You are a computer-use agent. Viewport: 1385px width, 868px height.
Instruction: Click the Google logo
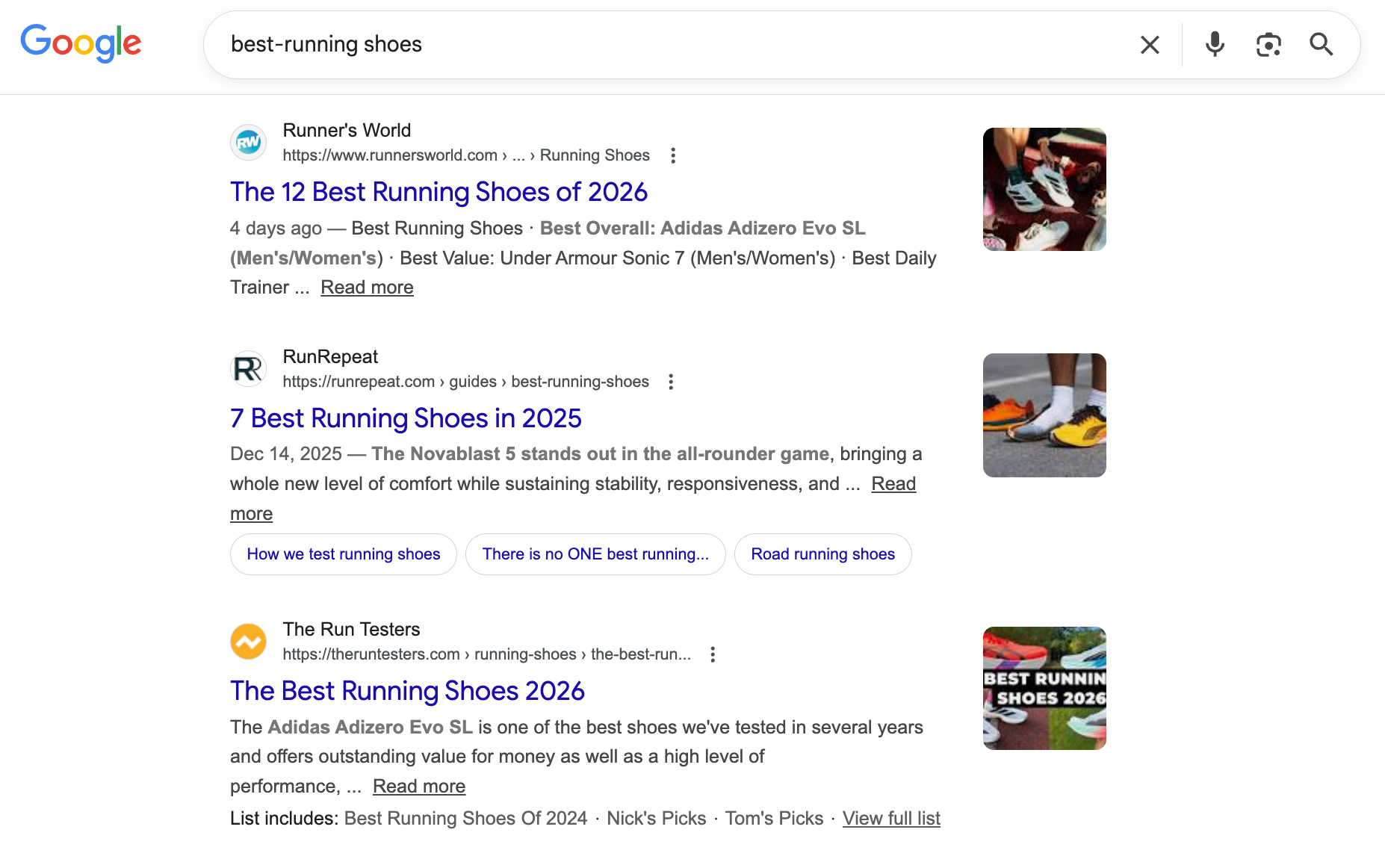81,43
